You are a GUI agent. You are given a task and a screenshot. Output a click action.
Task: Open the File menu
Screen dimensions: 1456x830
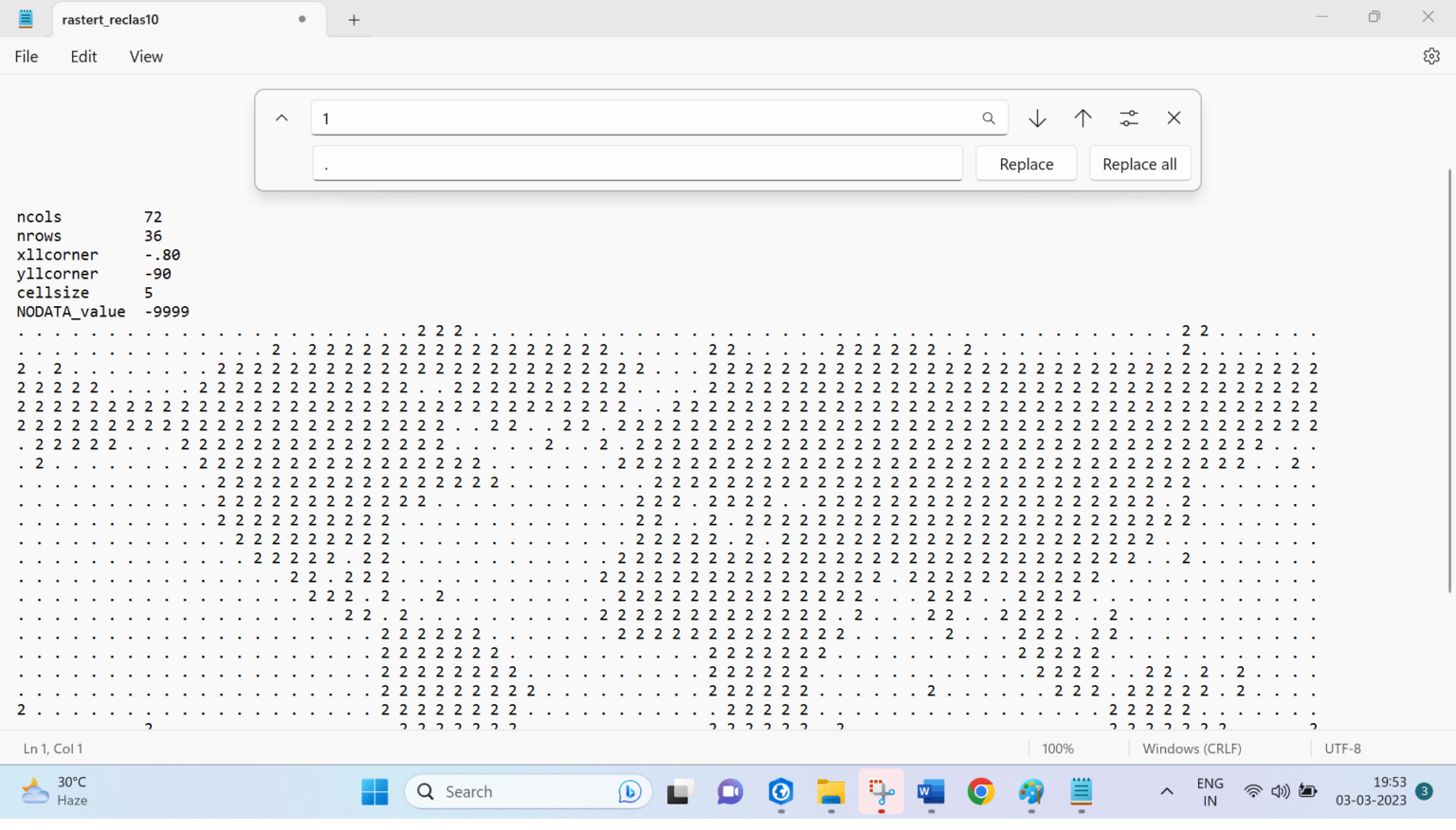coord(26,56)
